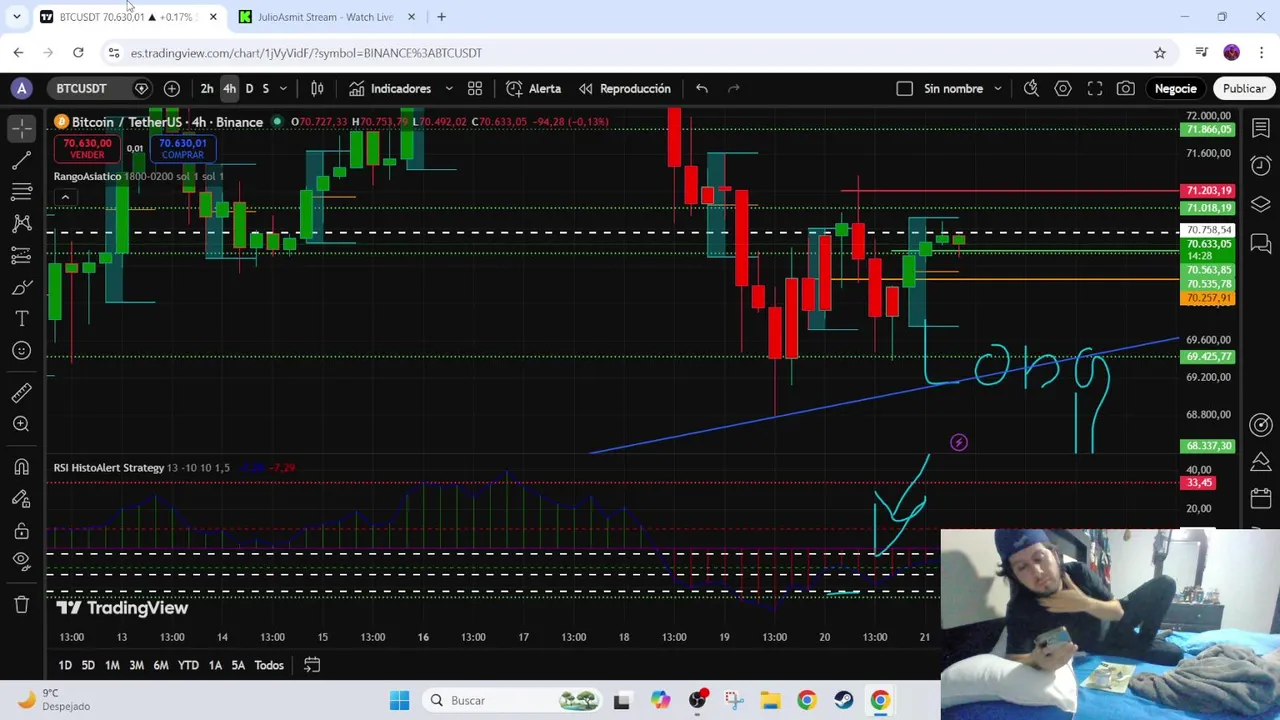Screen dimensions: 1280x720
Task: Open the alerts clock panel
Action: pyautogui.click(x=1260, y=165)
